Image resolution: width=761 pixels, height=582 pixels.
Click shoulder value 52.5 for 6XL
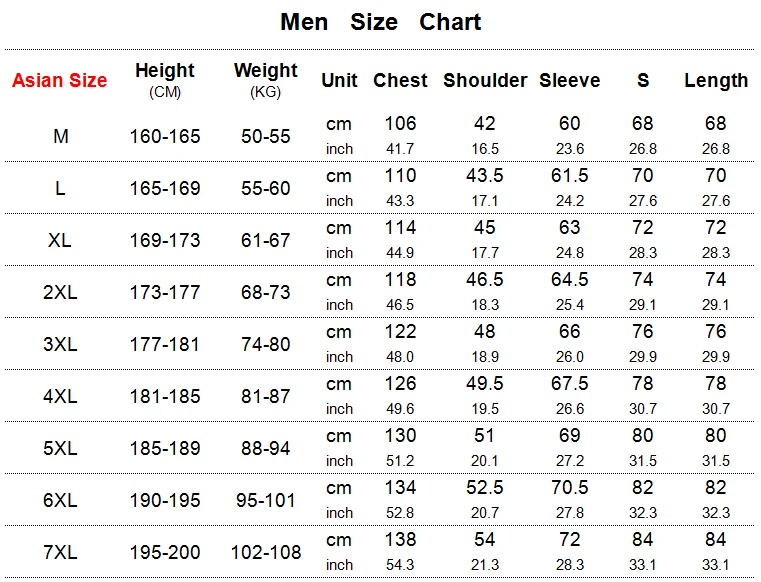point(485,487)
